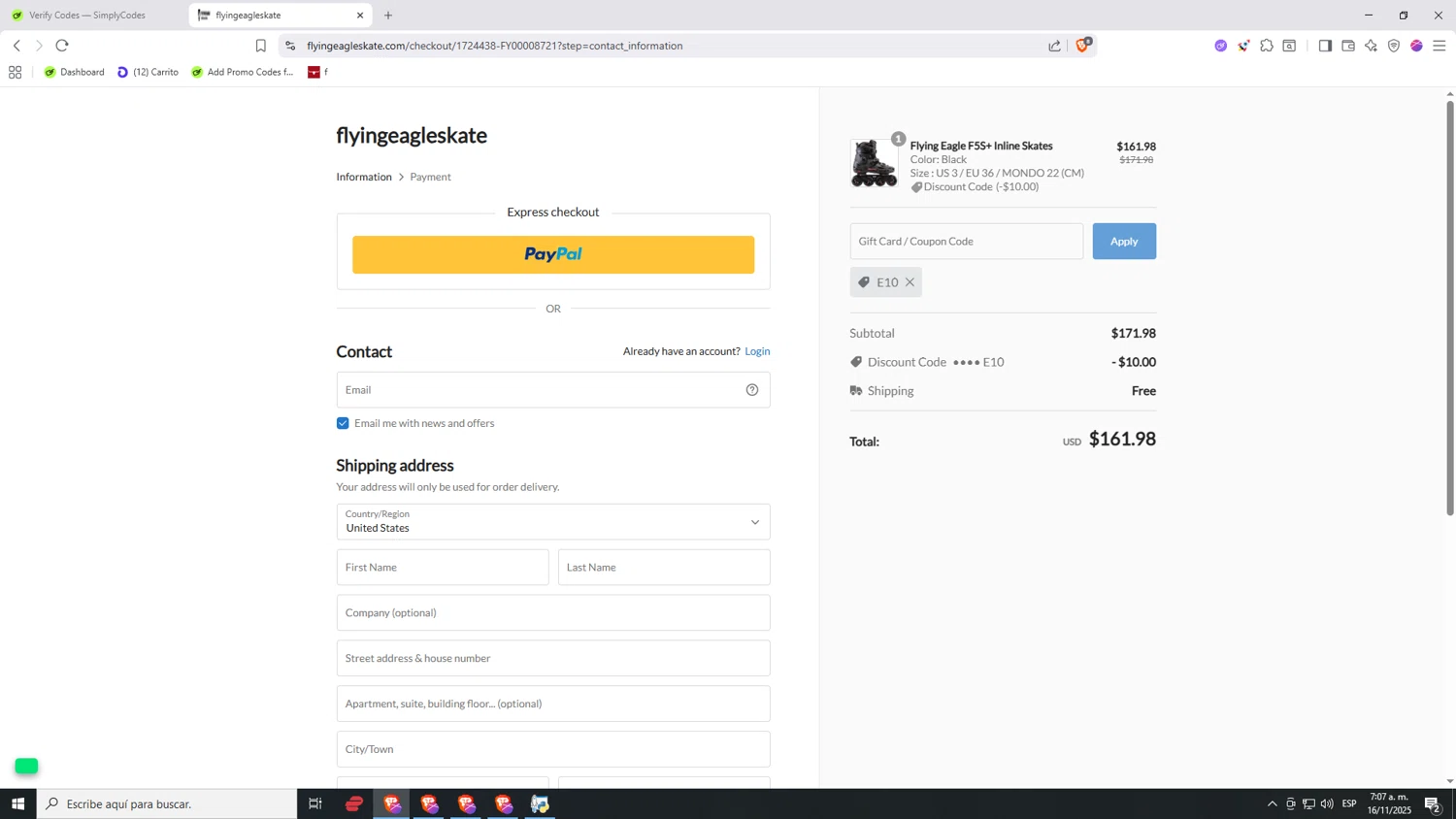The image size is (1456, 819).
Task: Open the volume control in system tray
Action: 1327,803
